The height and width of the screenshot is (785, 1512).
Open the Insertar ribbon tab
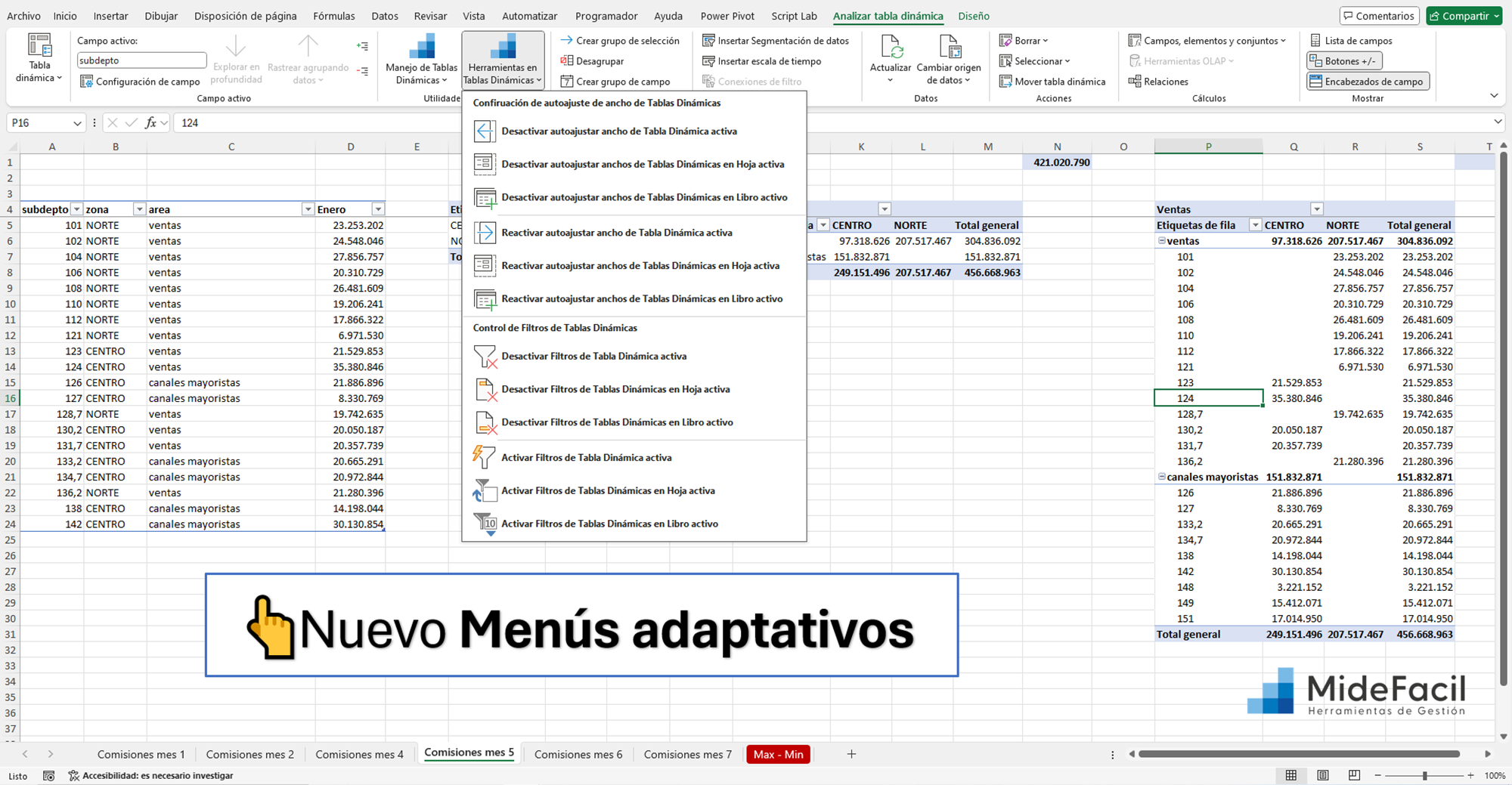coord(110,16)
